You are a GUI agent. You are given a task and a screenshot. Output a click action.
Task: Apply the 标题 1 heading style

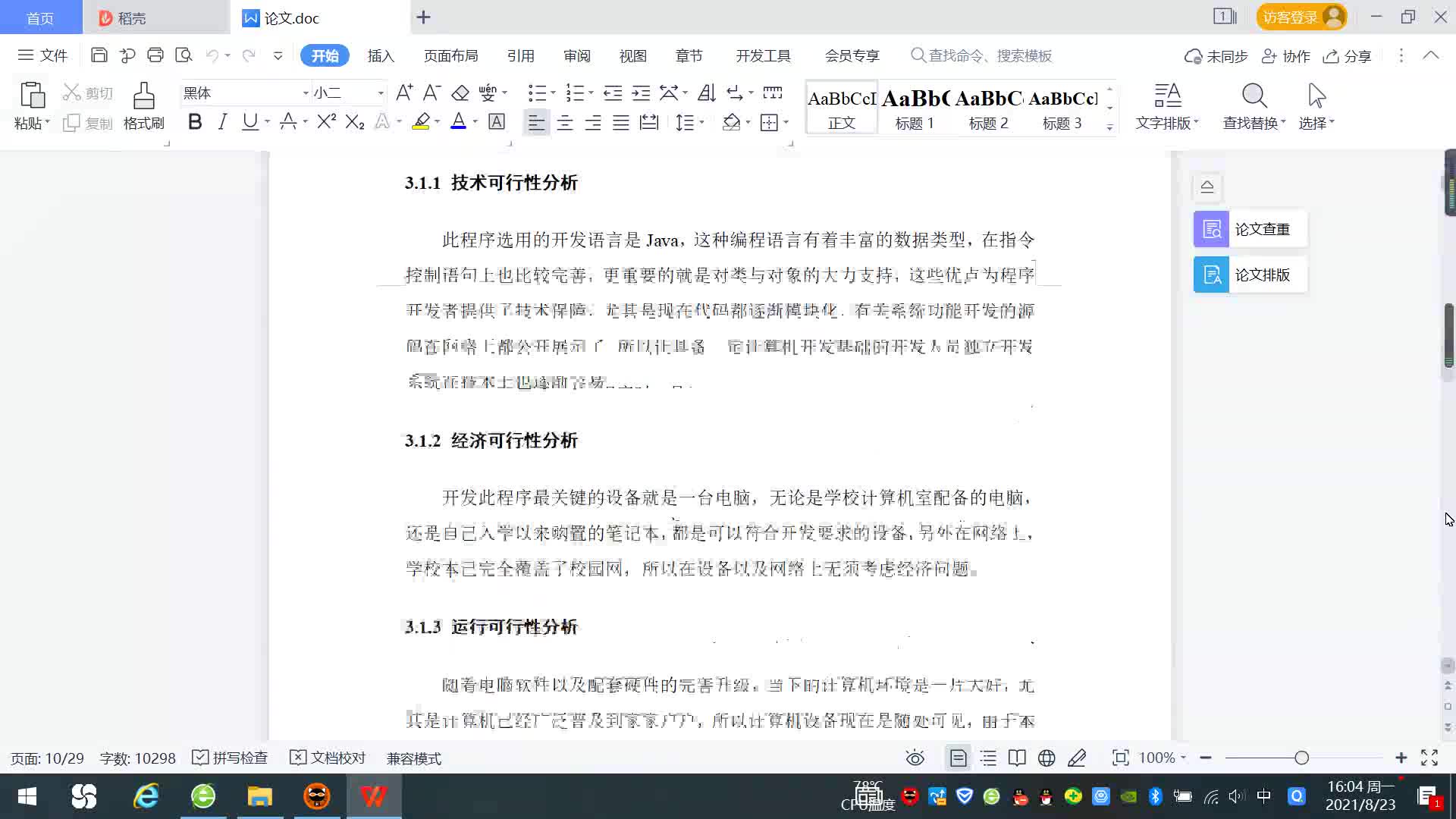point(915,108)
